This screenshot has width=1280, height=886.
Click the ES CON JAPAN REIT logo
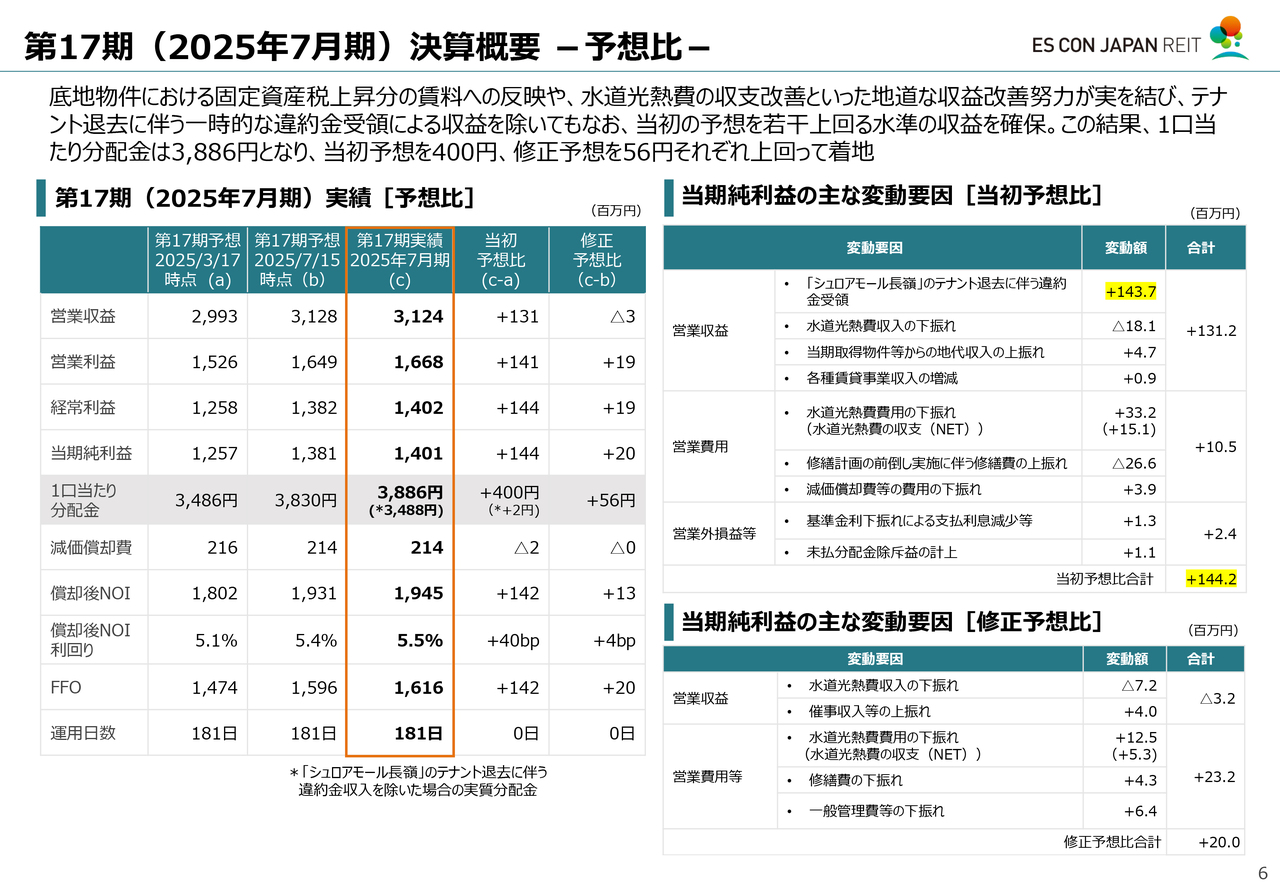[x=1140, y=38]
